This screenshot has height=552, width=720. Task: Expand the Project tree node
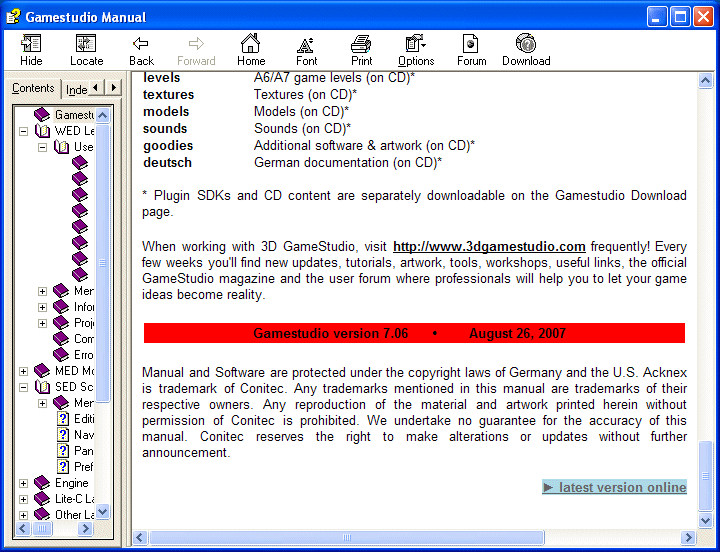(x=42, y=324)
